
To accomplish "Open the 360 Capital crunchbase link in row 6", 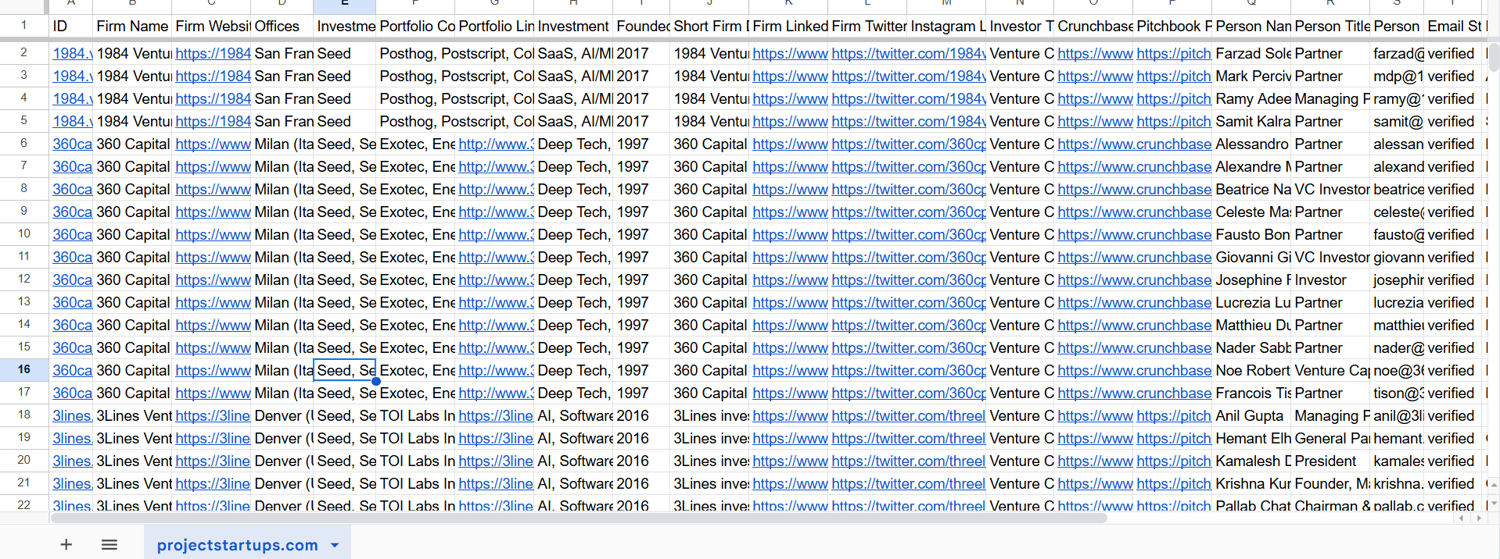I will (1134, 144).
